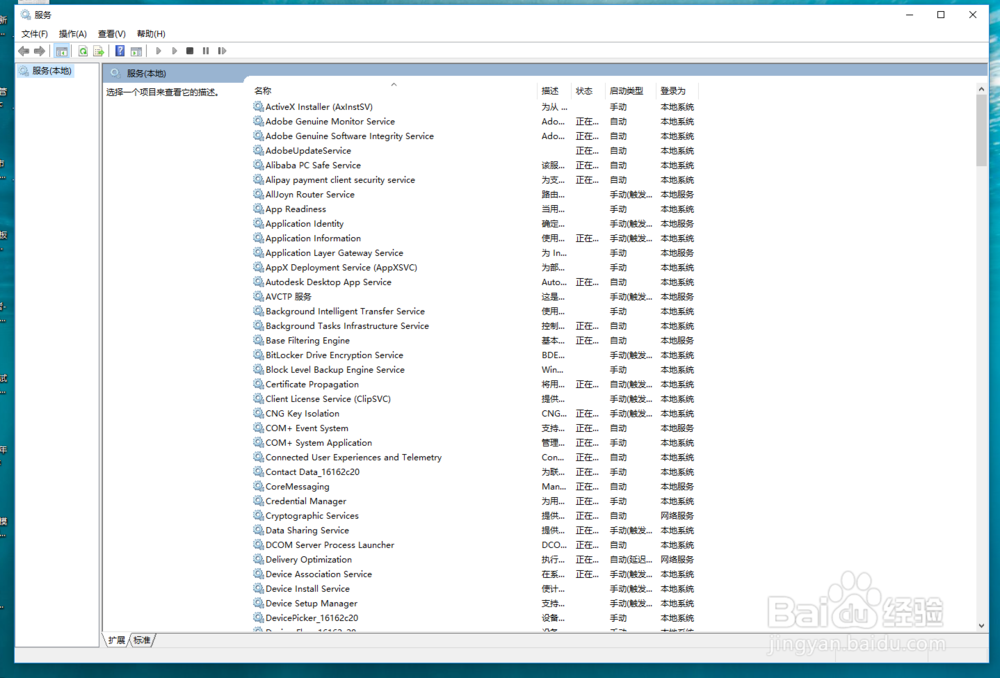This screenshot has width=1000, height=678.
Task: Restart a service using the restart icon
Action: [x=222, y=50]
